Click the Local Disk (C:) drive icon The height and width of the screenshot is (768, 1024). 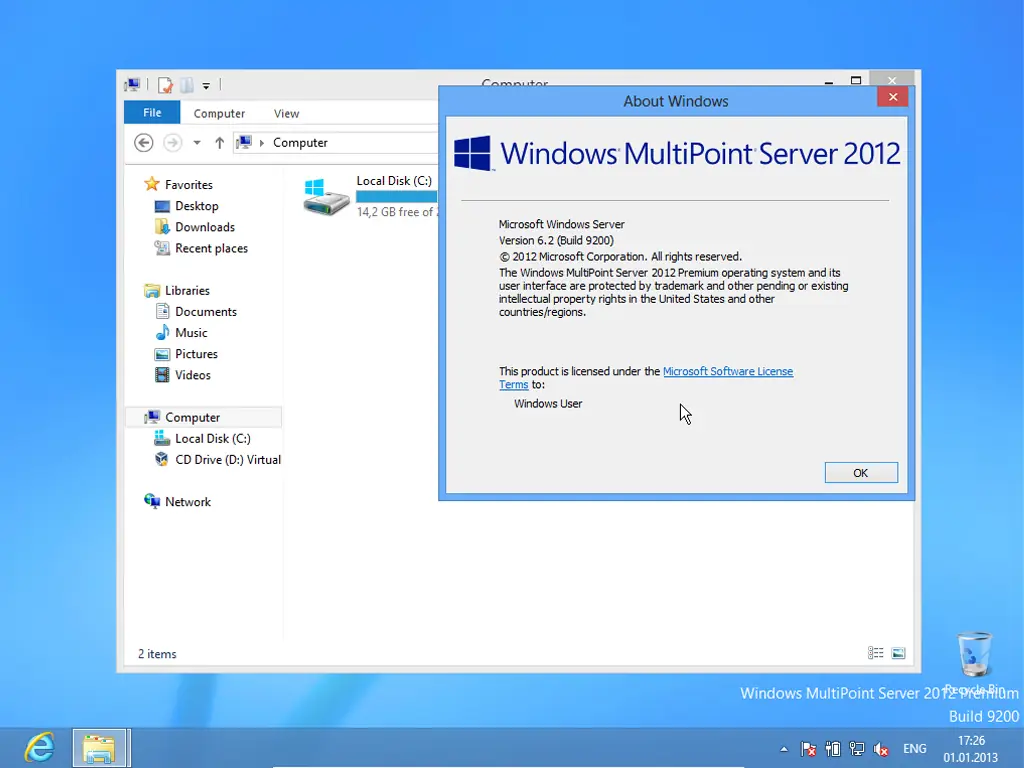pyautogui.click(x=326, y=197)
